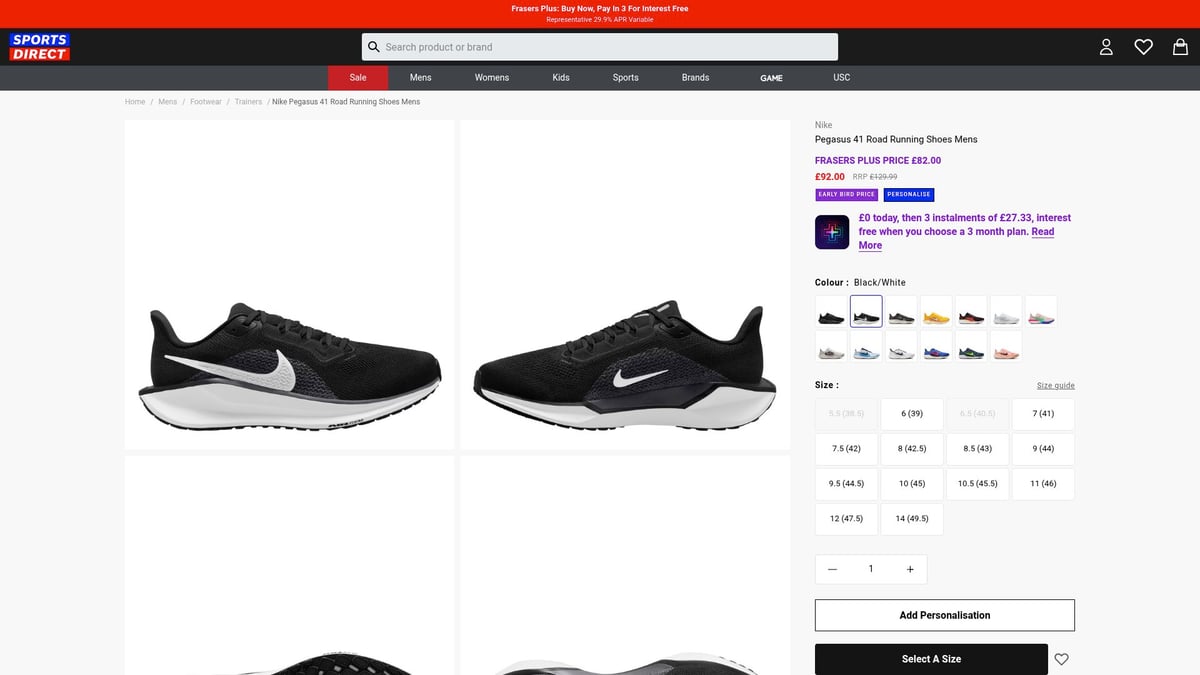
Task: Click the search product or brand field
Action: [600, 47]
